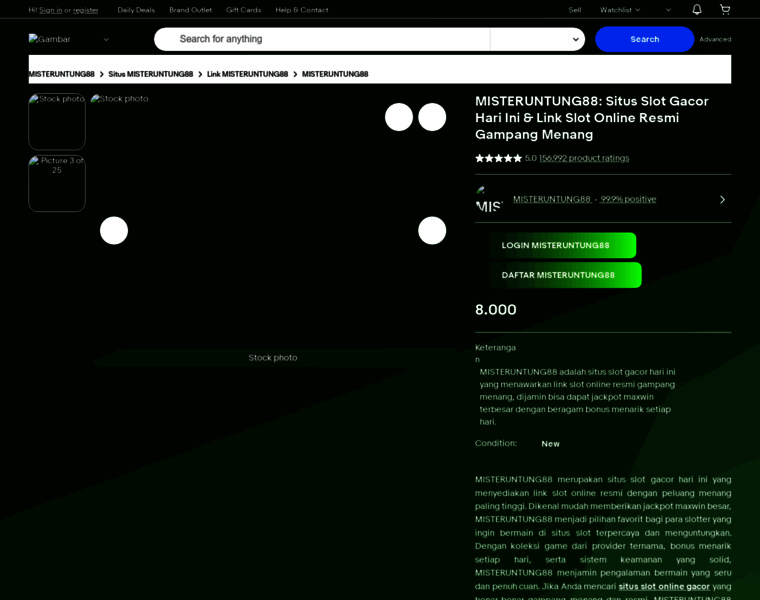
Task: Click the Keterangan label
Action: click(495, 353)
